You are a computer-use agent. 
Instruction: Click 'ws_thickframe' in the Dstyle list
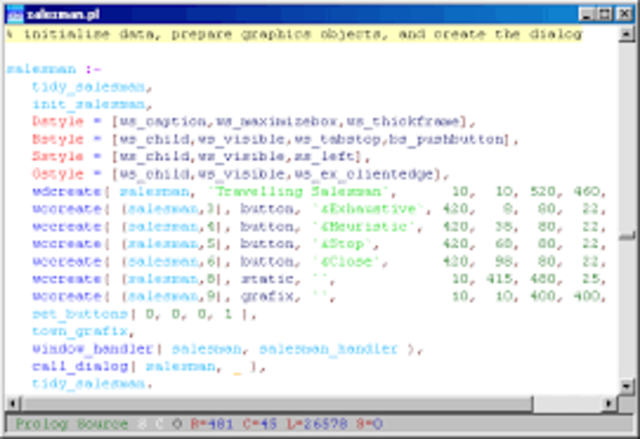(403, 122)
